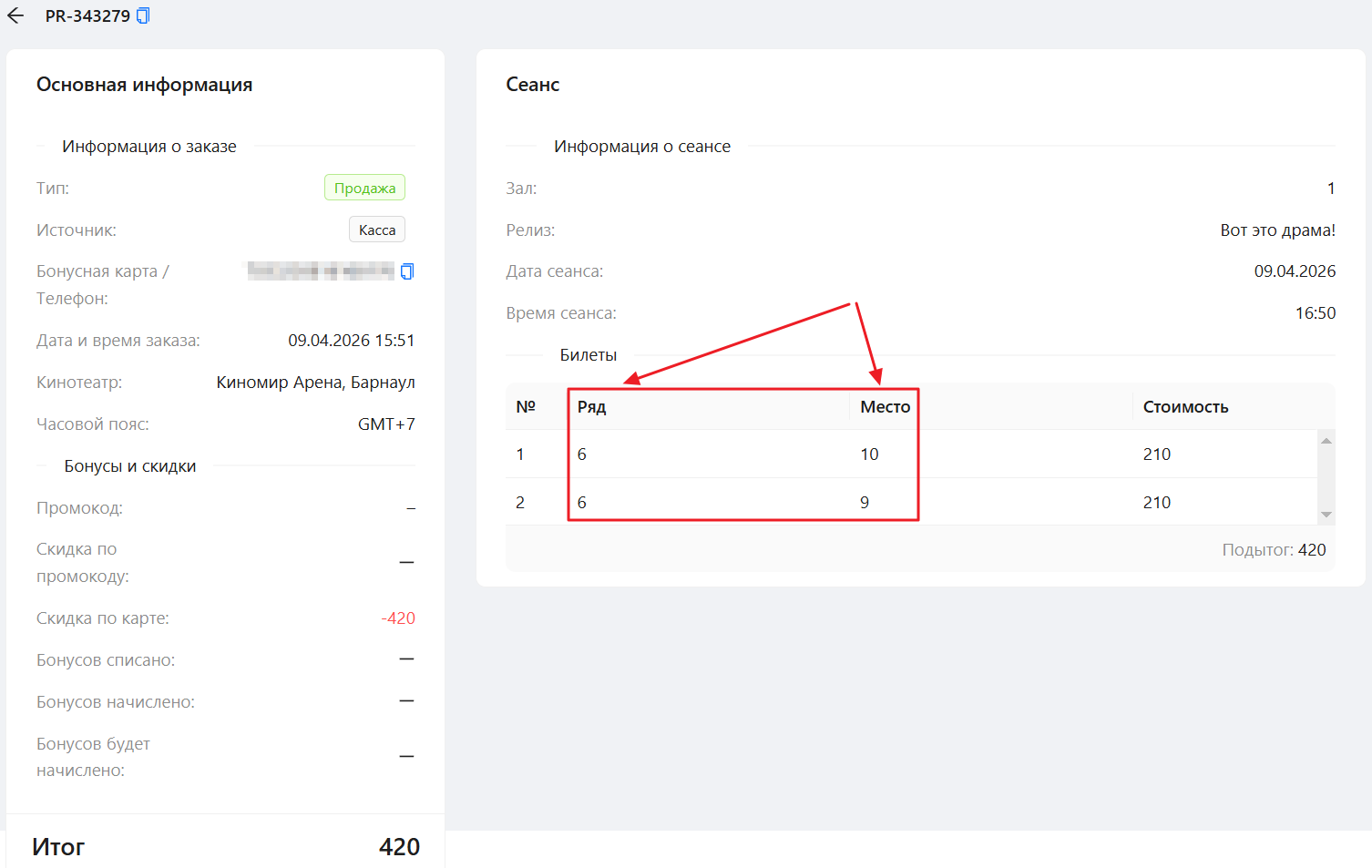Click the green "Продажа" tag
1372x868 pixels.
pos(364,189)
